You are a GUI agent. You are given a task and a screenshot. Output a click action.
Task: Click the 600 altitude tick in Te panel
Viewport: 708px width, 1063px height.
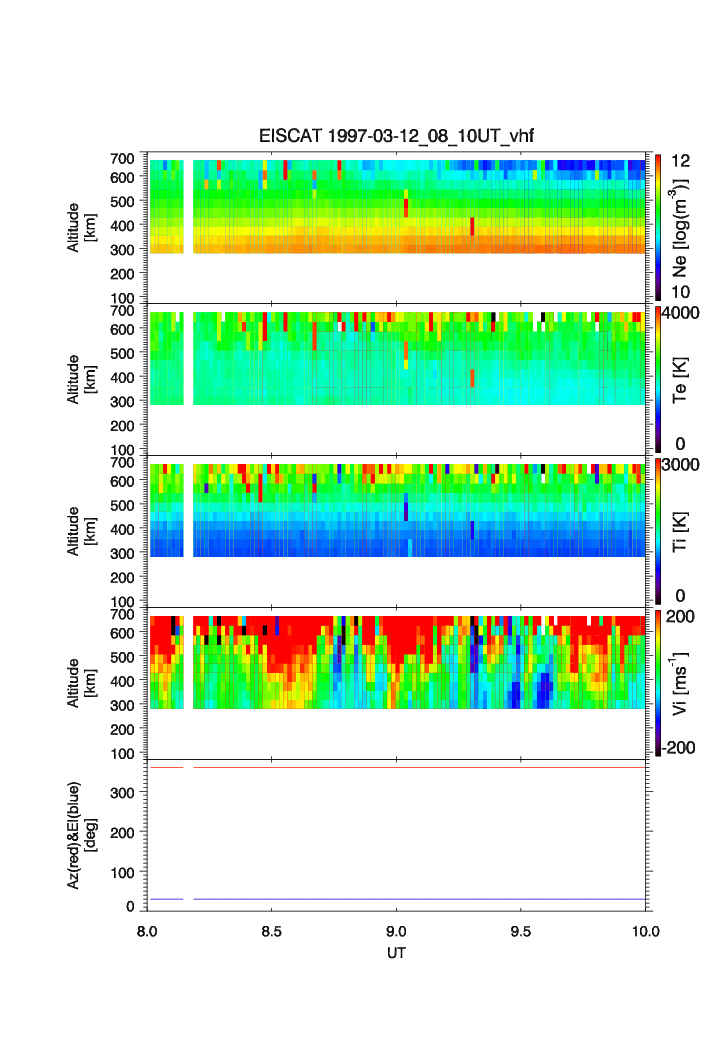pos(123,329)
